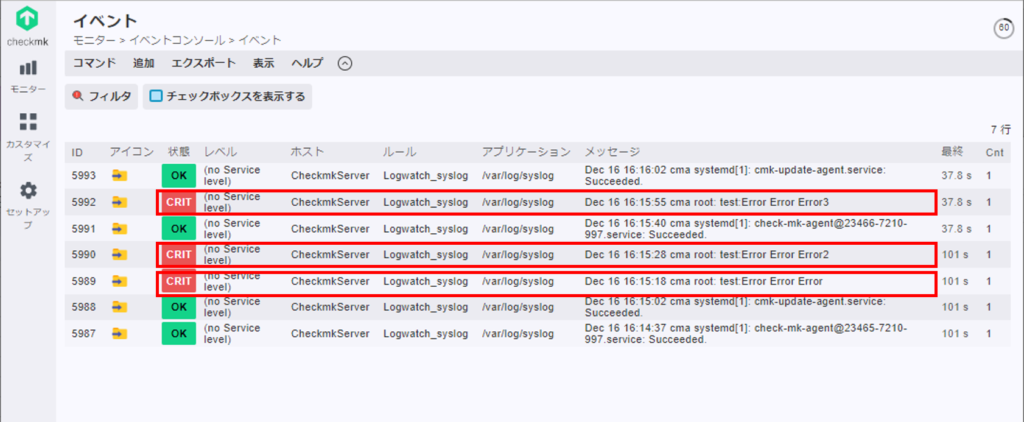The height and width of the screenshot is (422, 1024).
Task: Open the エクスポート menu
Action: (204, 63)
